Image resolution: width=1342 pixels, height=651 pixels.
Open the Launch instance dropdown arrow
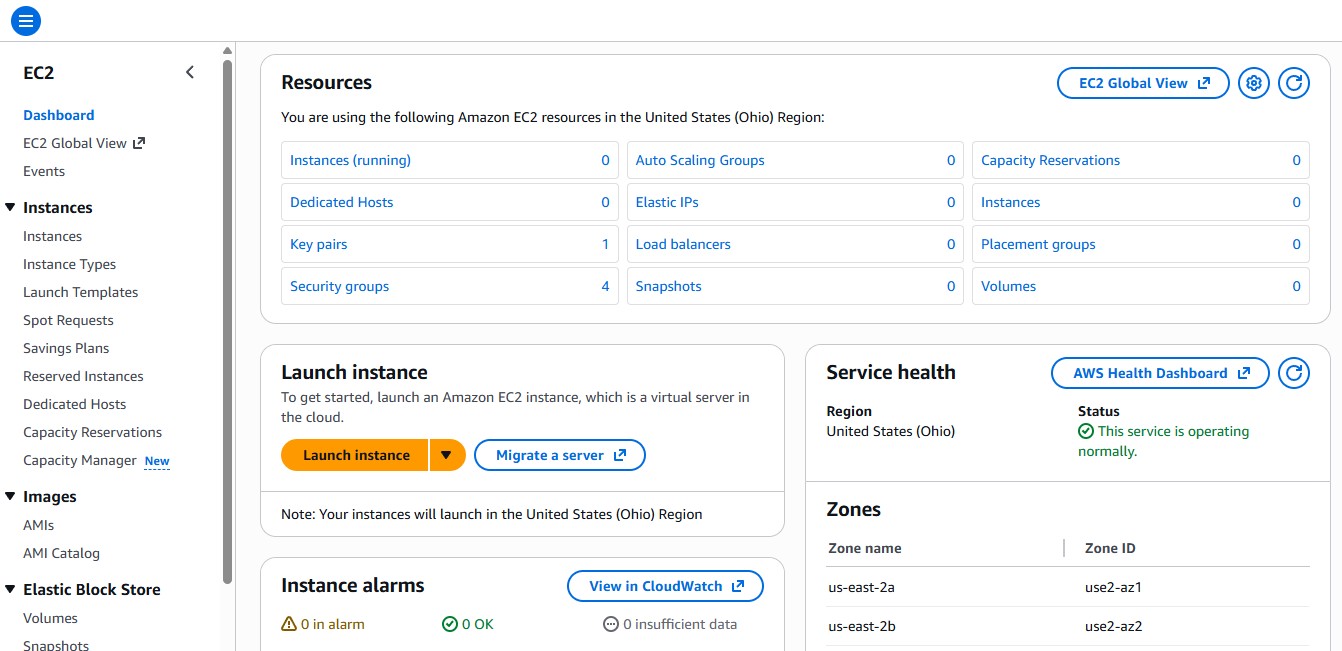click(447, 455)
